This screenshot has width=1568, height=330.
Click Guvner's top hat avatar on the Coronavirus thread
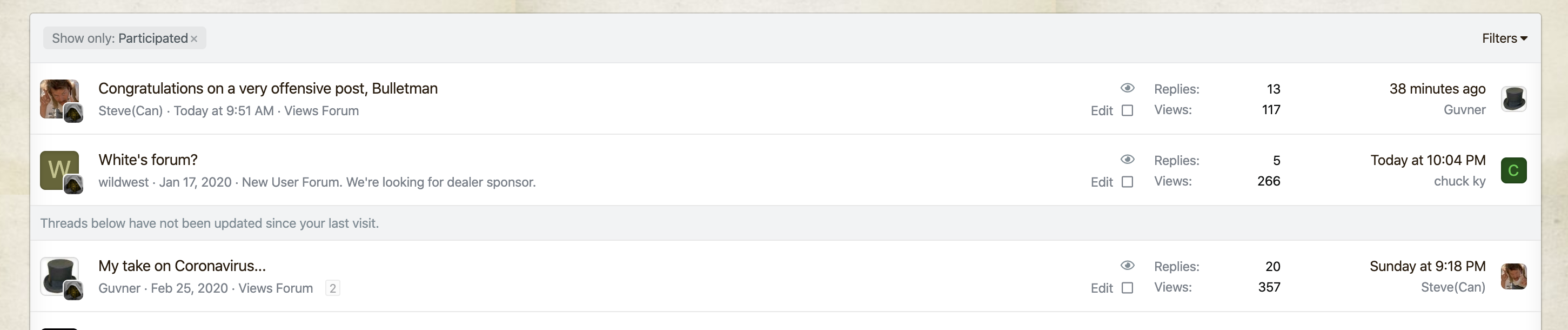pyautogui.click(x=59, y=276)
